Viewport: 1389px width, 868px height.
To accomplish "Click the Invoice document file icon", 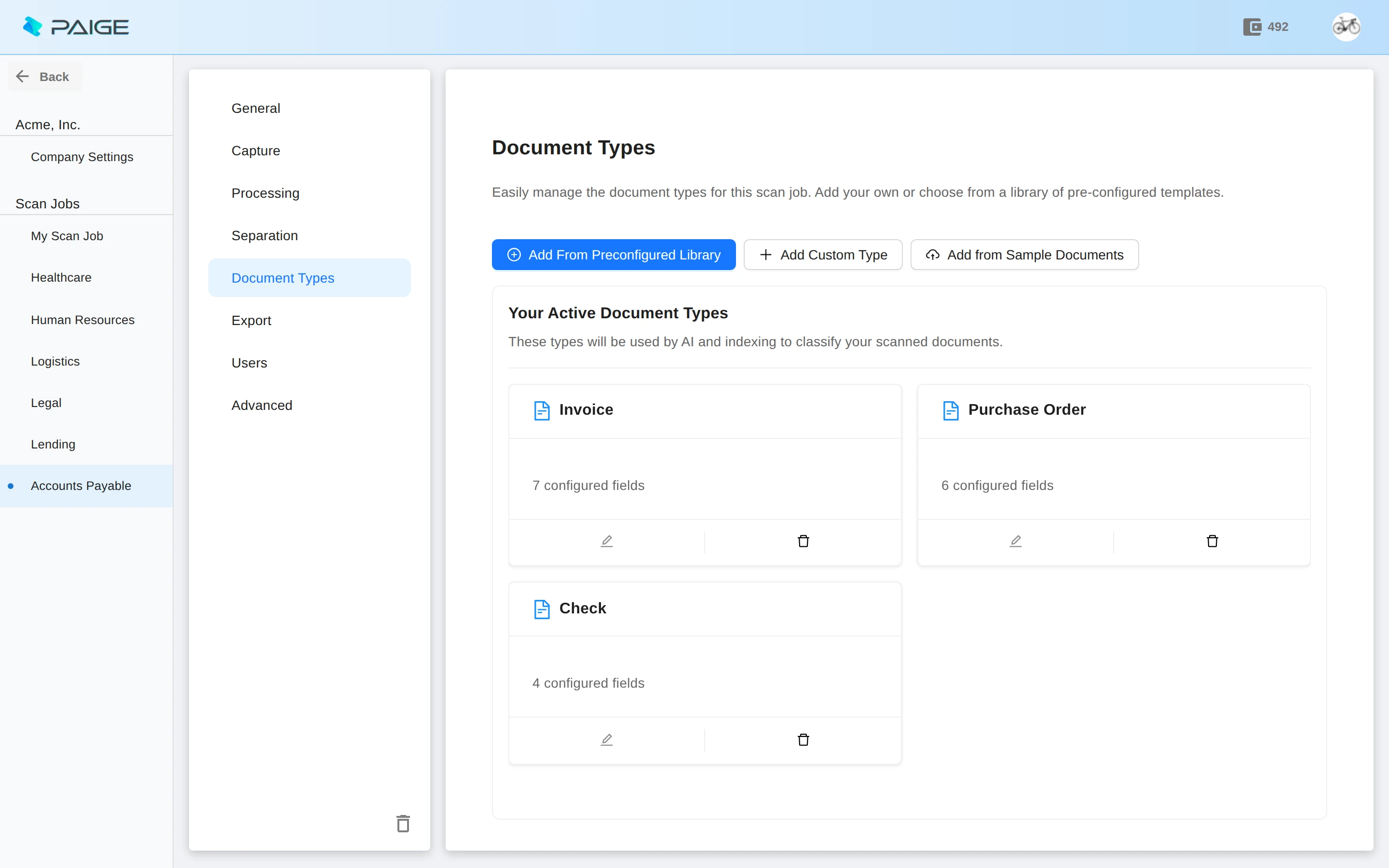I will click(x=542, y=410).
